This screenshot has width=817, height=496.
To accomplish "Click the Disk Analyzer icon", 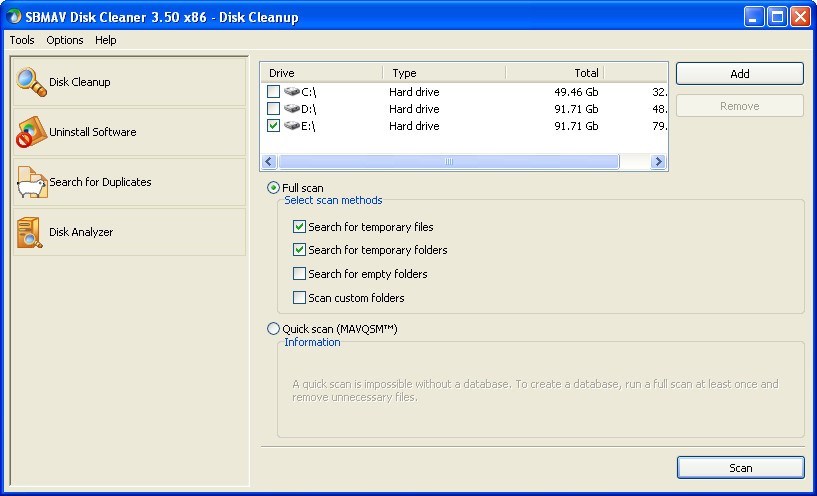I will coord(29,232).
